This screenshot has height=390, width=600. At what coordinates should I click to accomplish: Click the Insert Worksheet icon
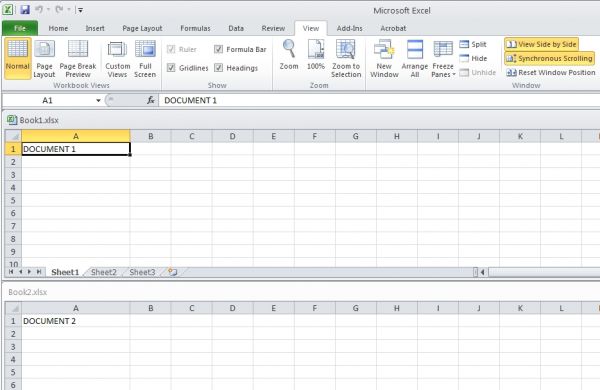[x=173, y=272]
